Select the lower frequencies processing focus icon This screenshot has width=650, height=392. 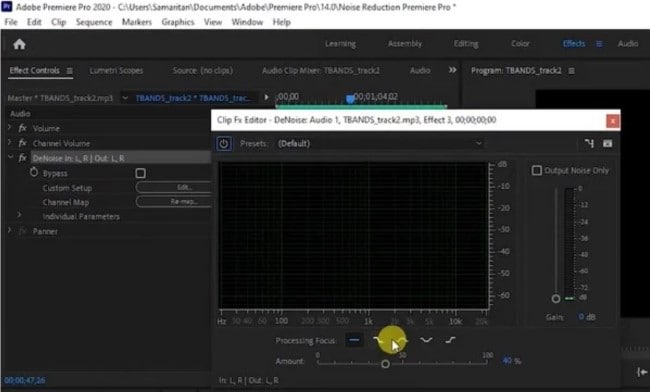point(378,340)
